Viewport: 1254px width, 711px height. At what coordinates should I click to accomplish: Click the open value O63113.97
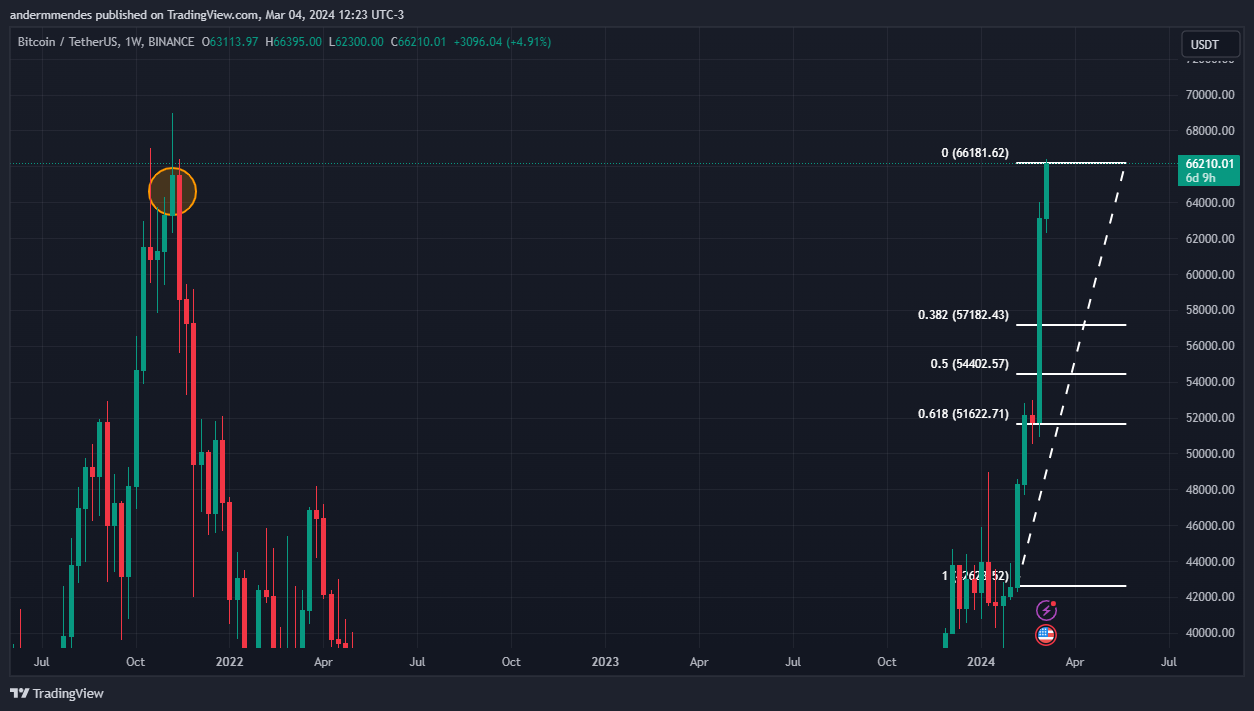click(230, 42)
